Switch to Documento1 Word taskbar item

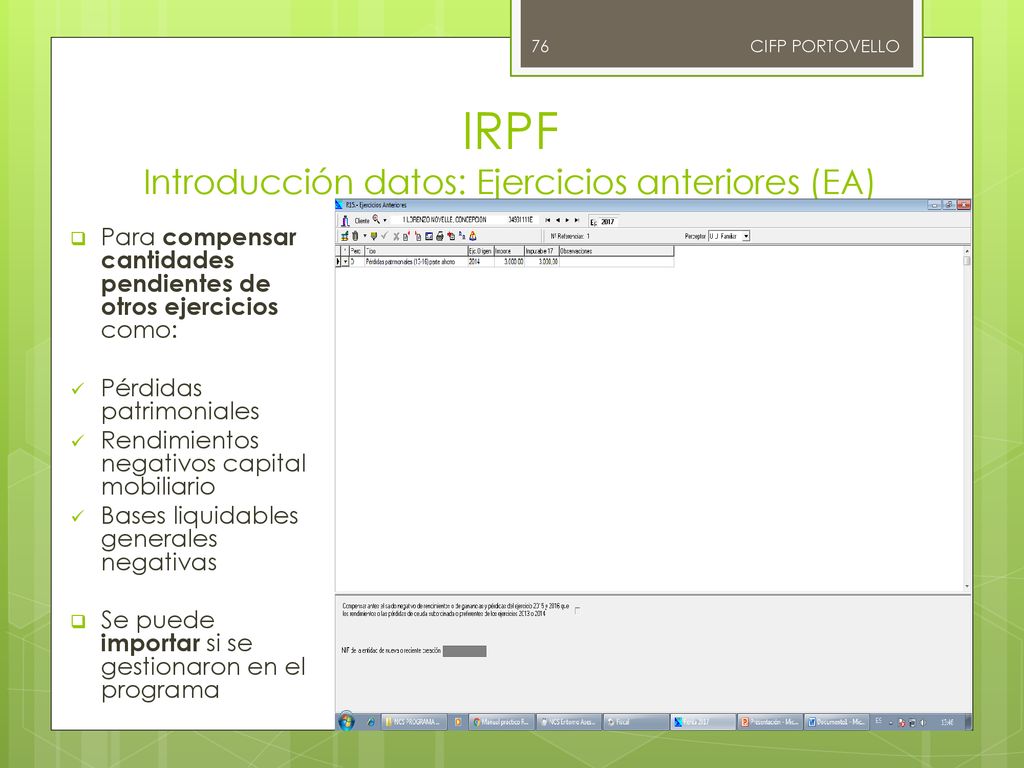pos(837,722)
